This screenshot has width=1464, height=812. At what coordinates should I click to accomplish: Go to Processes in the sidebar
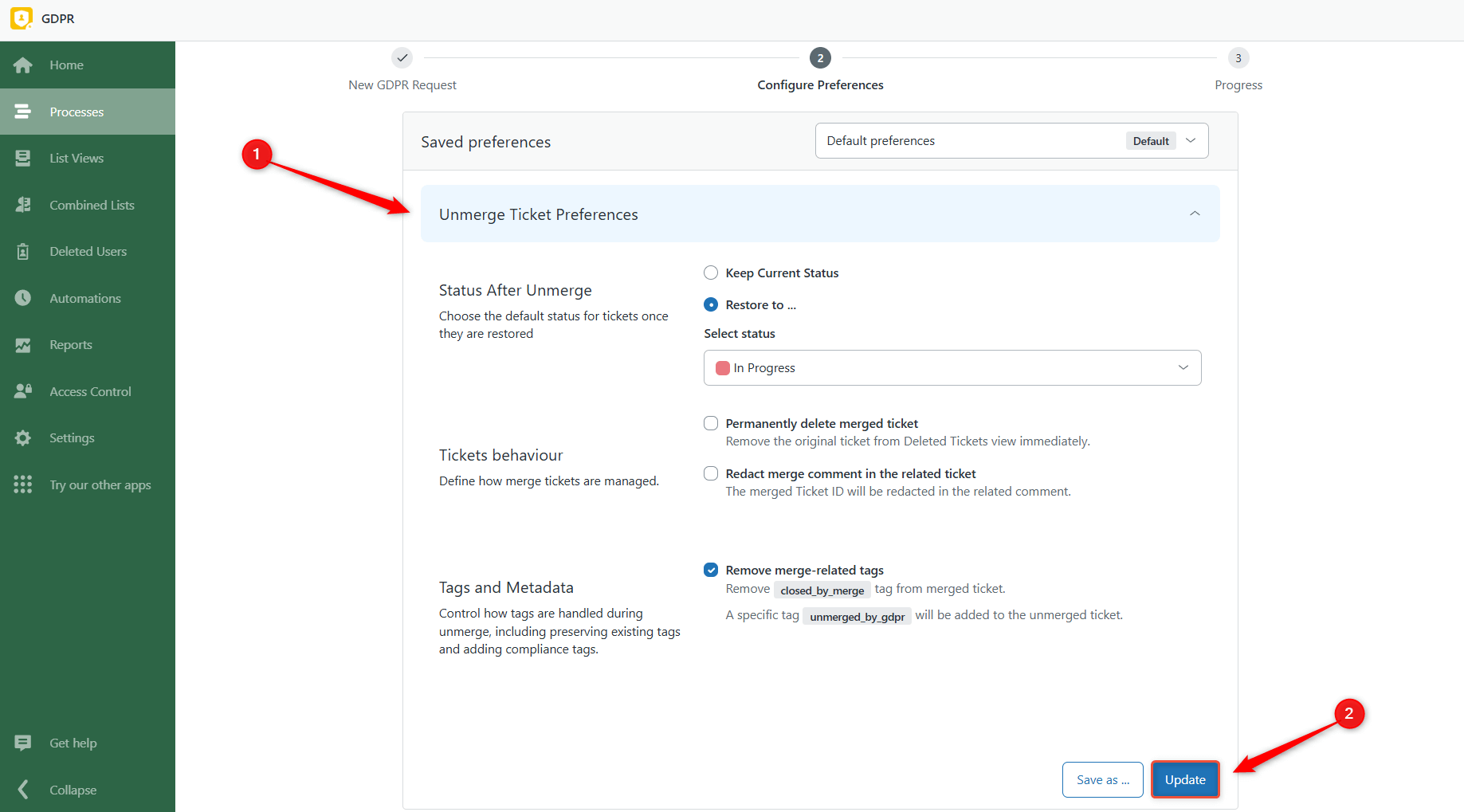click(x=77, y=112)
